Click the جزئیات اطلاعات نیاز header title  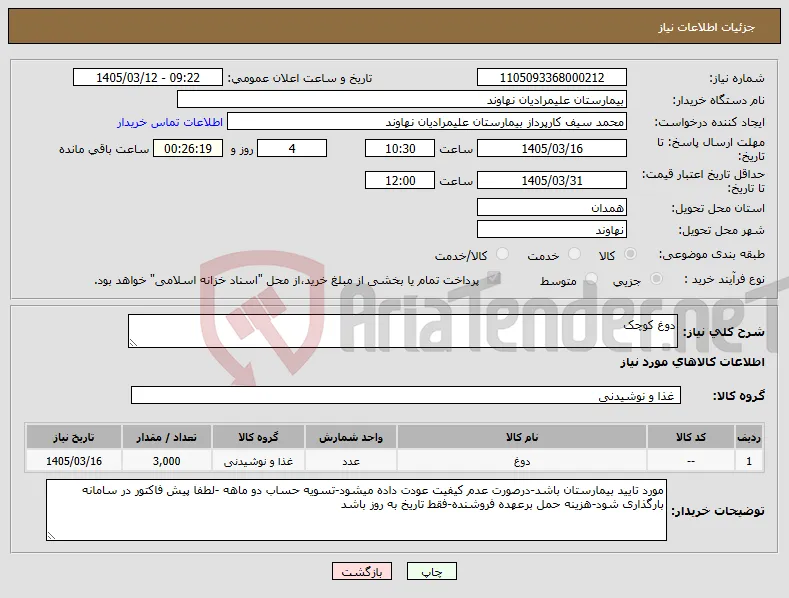coord(706,27)
